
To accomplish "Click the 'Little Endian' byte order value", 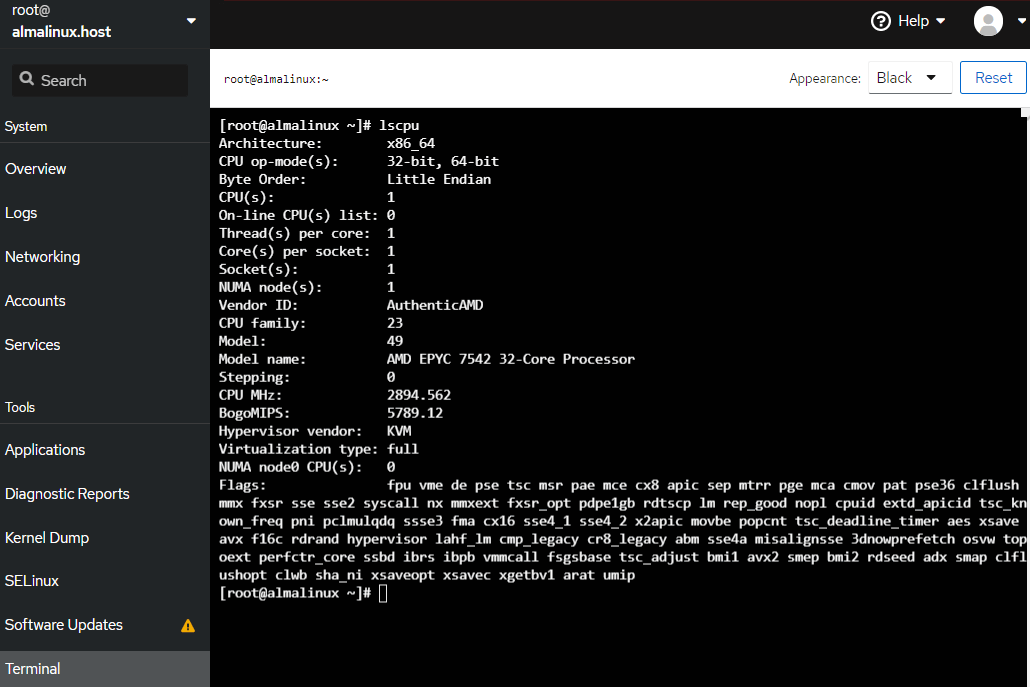I will click(x=439, y=179).
